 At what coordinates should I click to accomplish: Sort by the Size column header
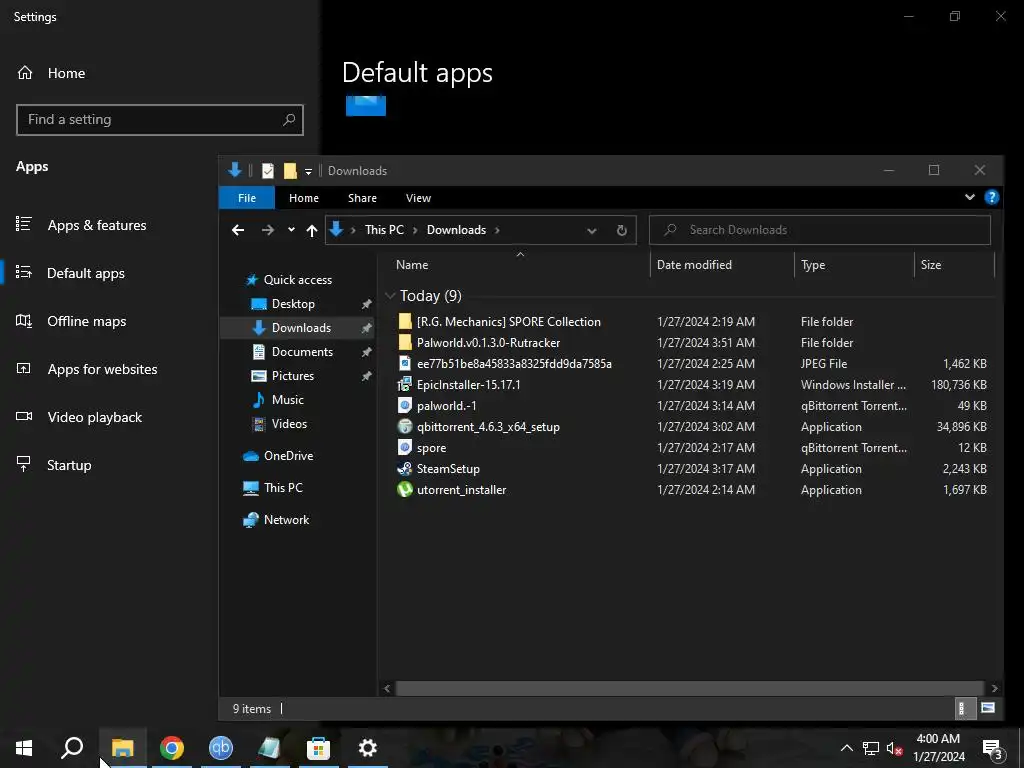click(x=931, y=264)
